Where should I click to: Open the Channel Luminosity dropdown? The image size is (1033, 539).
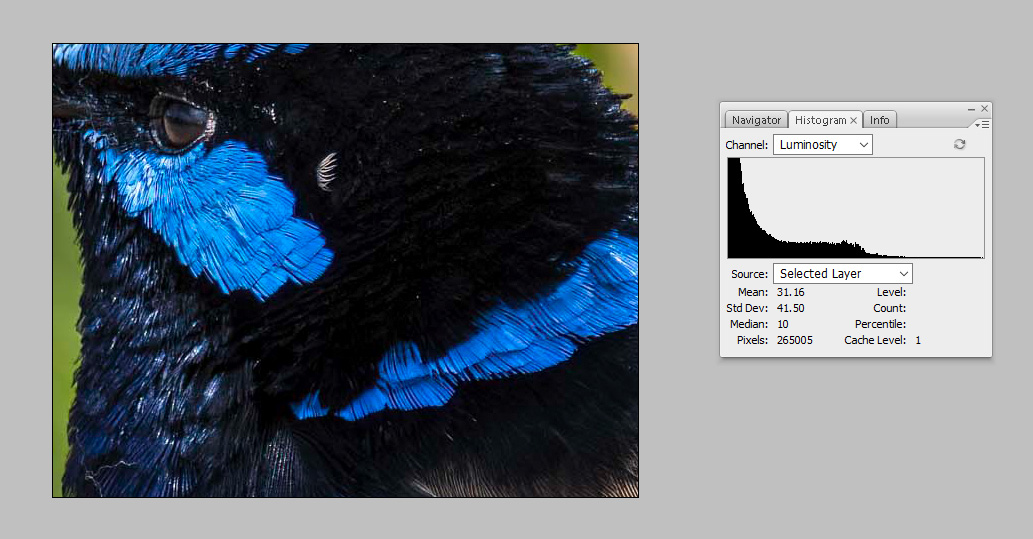[x=823, y=145]
